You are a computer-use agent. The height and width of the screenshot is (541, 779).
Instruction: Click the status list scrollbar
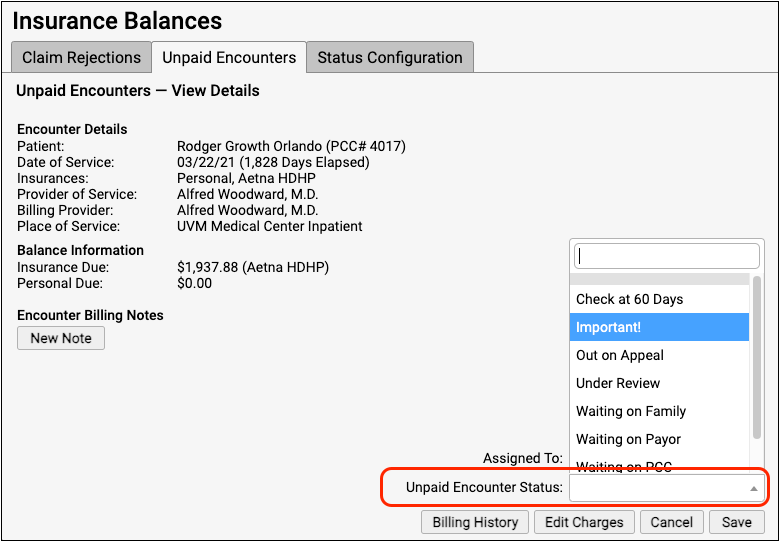pos(756,360)
